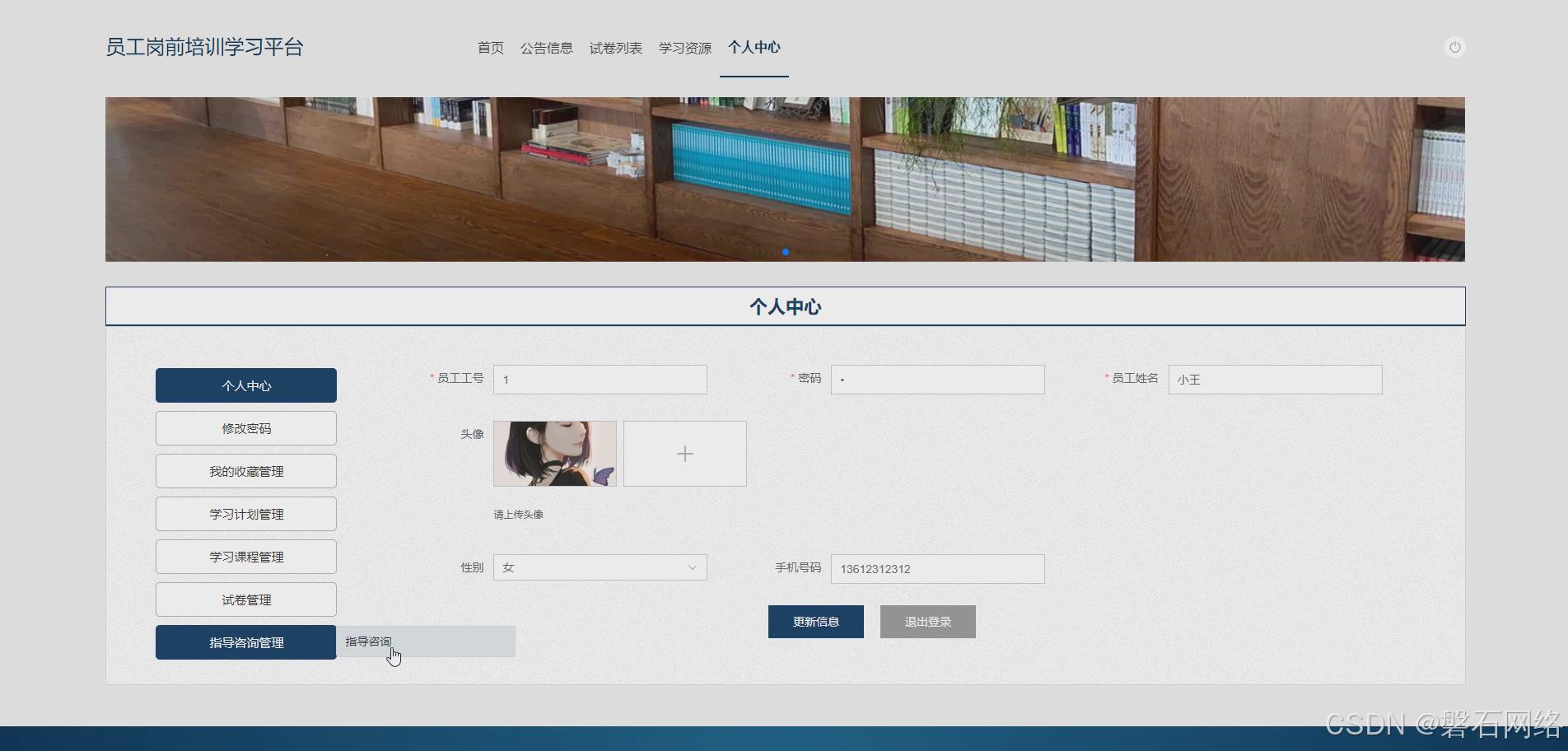
Task: Click the bookshelf banner image
Action: coord(785,180)
